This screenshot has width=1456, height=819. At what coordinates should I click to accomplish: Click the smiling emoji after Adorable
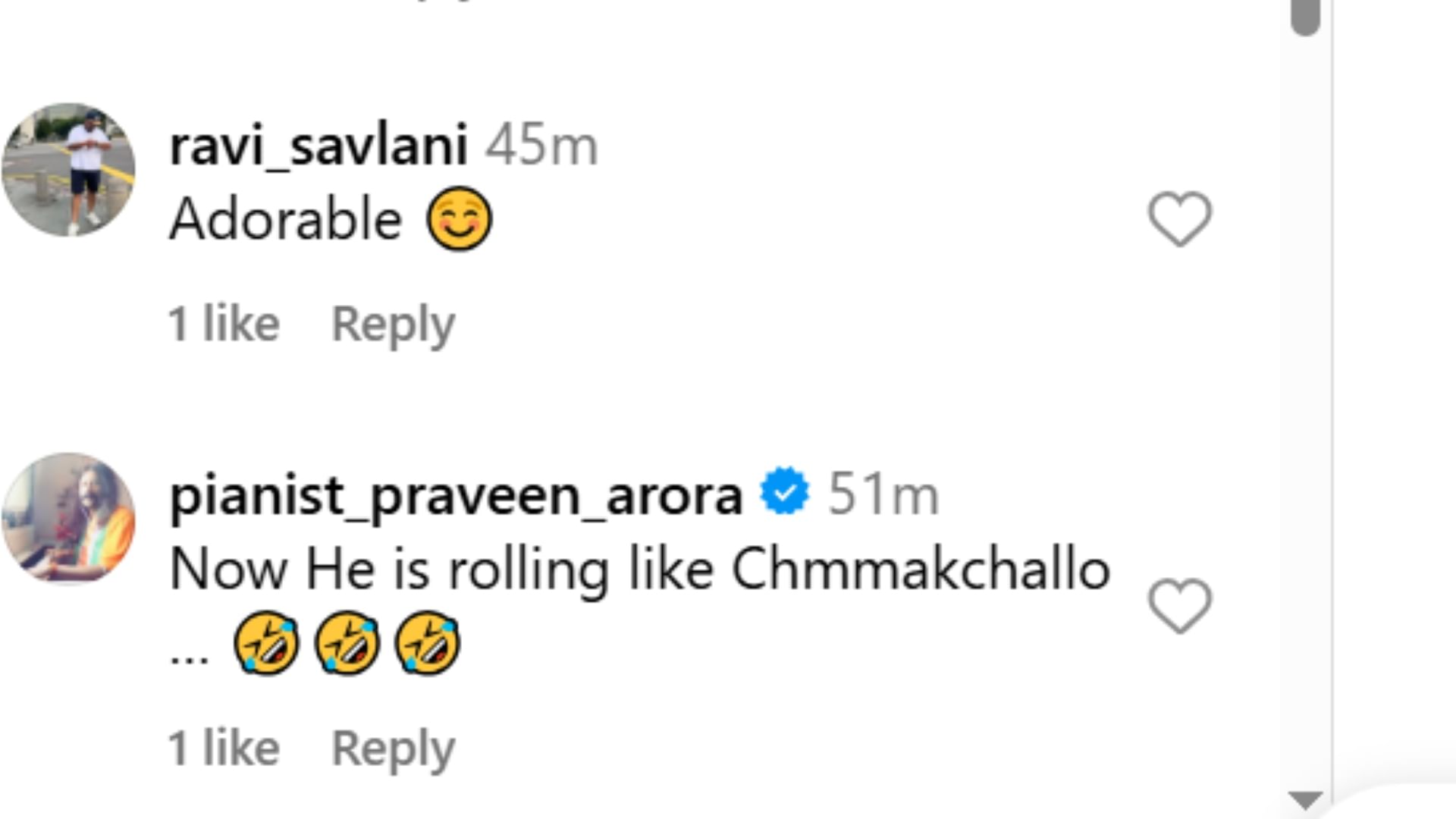[460, 219]
